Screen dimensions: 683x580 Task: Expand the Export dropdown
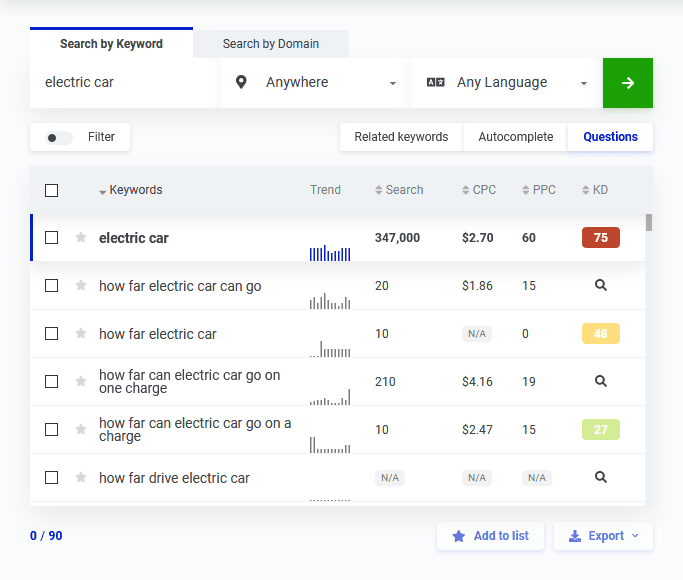coord(603,536)
